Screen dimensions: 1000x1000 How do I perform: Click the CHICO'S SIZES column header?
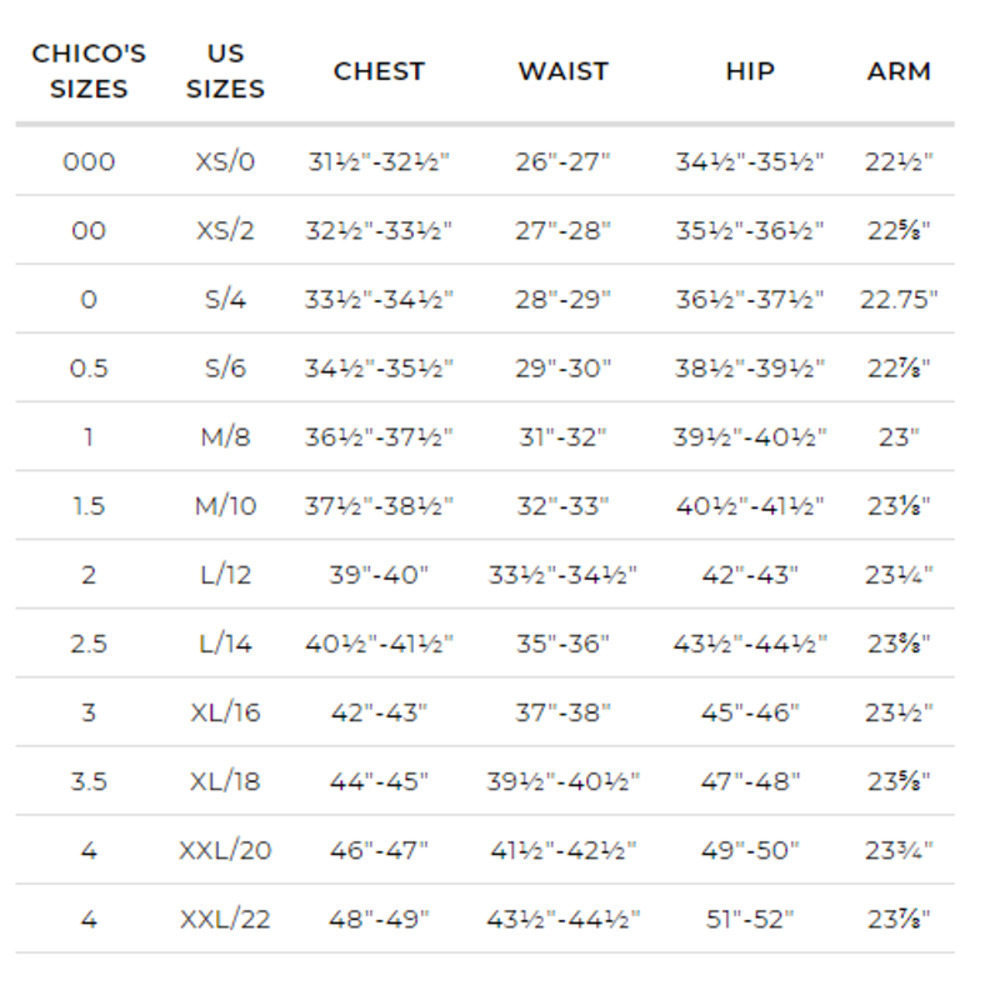[89, 71]
